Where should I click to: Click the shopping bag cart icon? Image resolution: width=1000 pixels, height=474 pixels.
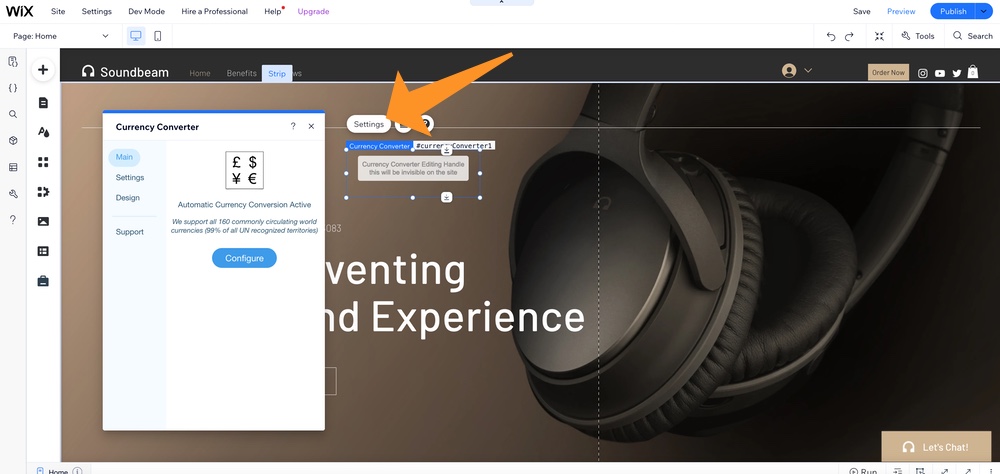click(x=973, y=71)
